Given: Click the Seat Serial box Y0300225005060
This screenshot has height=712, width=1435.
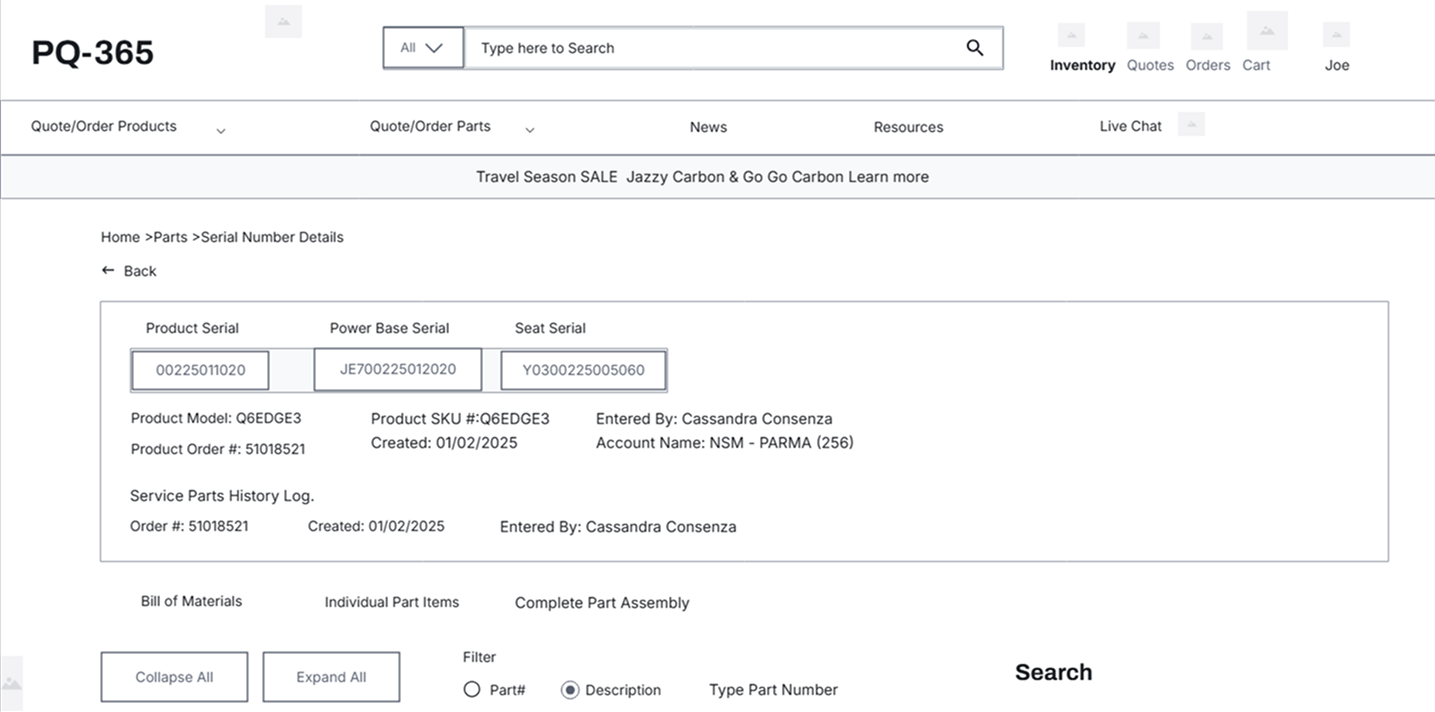Looking at the screenshot, I should pyautogui.click(x=583, y=370).
